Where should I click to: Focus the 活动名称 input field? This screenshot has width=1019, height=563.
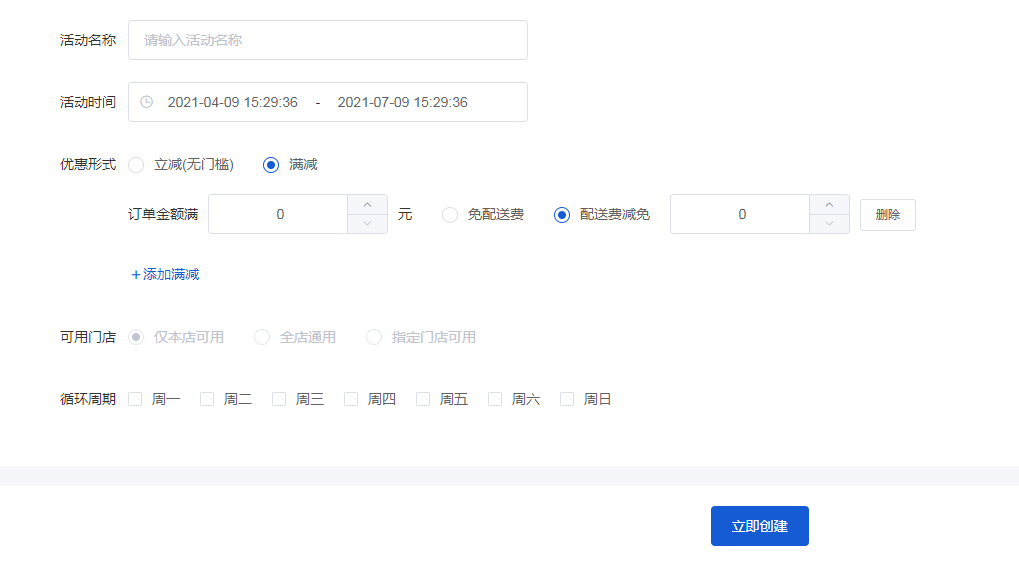(328, 40)
